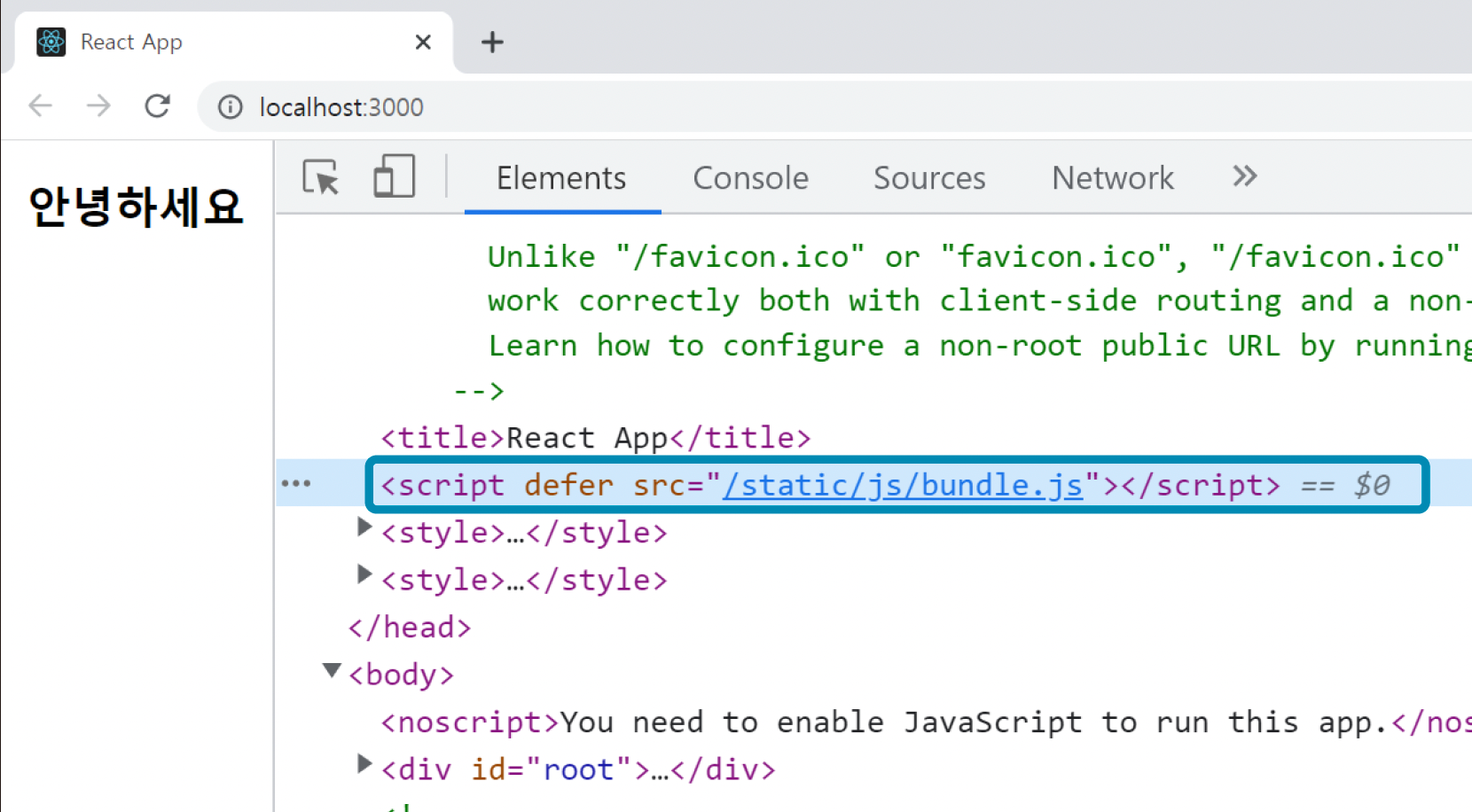The width and height of the screenshot is (1472, 812).
Task: View site information for localhost
Action: pos(231,107)
